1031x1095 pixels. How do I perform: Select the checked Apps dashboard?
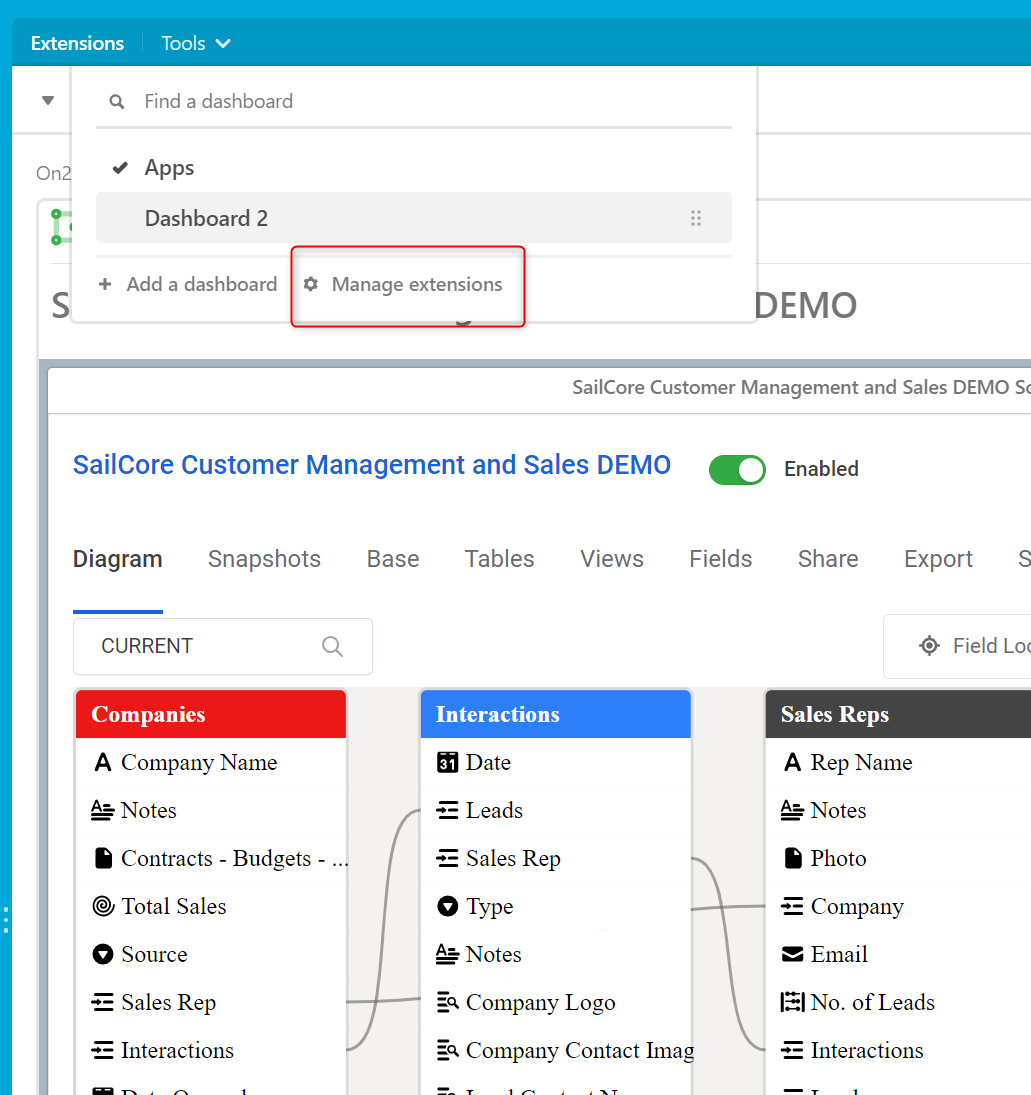point(169,168)
